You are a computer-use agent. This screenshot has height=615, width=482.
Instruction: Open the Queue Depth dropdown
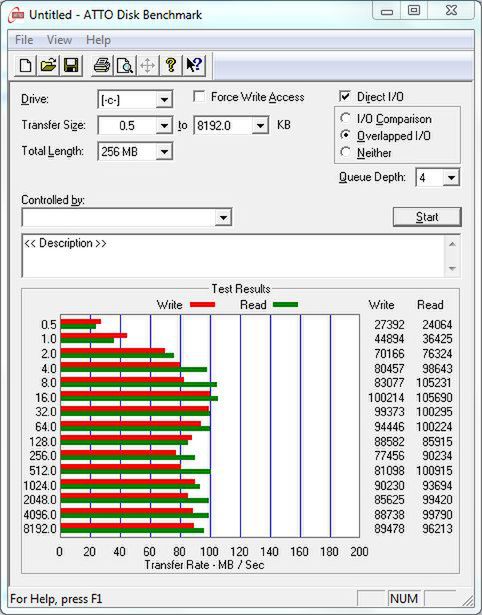(x=451, y=178)
